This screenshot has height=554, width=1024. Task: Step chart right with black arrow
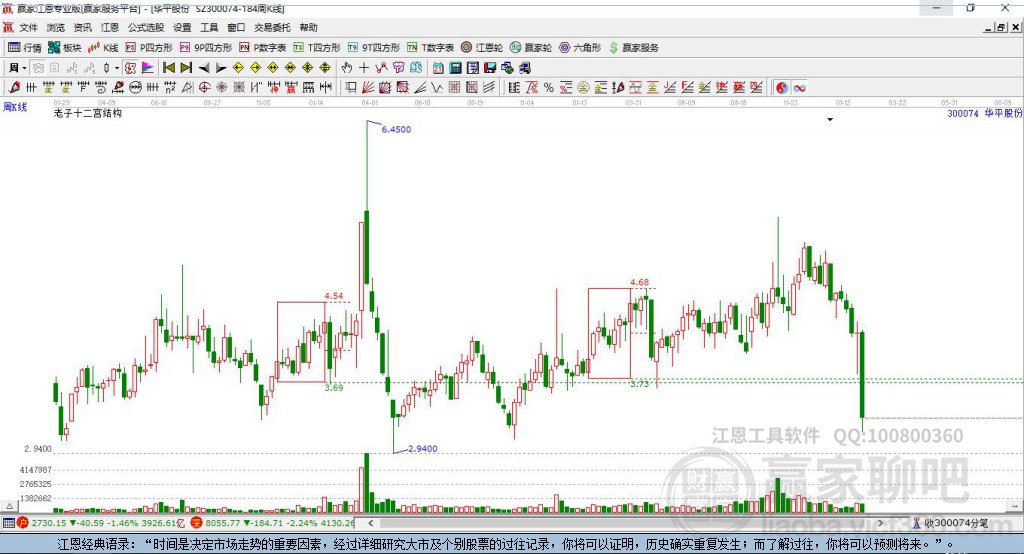(x=221, y=68)
